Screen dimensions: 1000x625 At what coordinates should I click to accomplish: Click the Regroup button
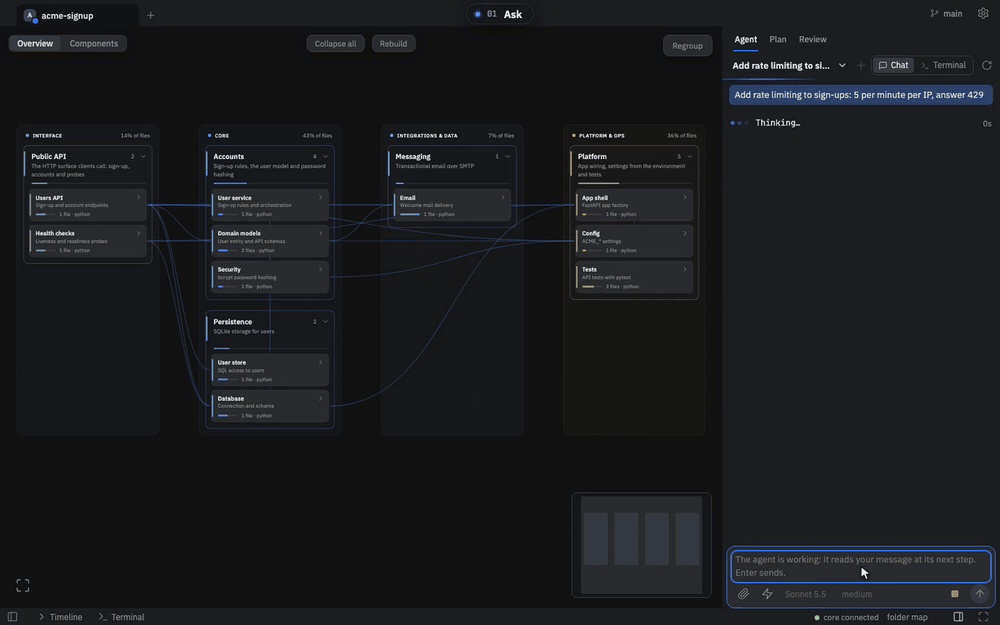click(x=688, y=45)
